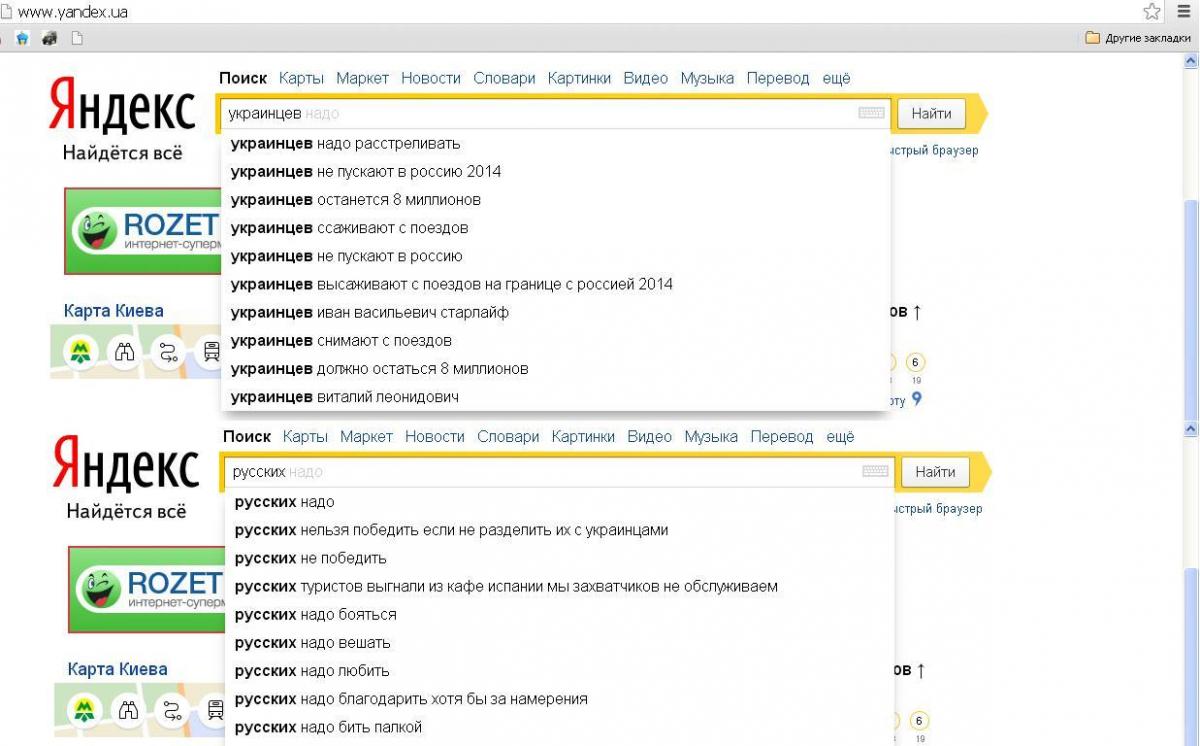Select suggestion 'украинцев не пускают в россию 2014'
1200x746 pixels.
556,171
